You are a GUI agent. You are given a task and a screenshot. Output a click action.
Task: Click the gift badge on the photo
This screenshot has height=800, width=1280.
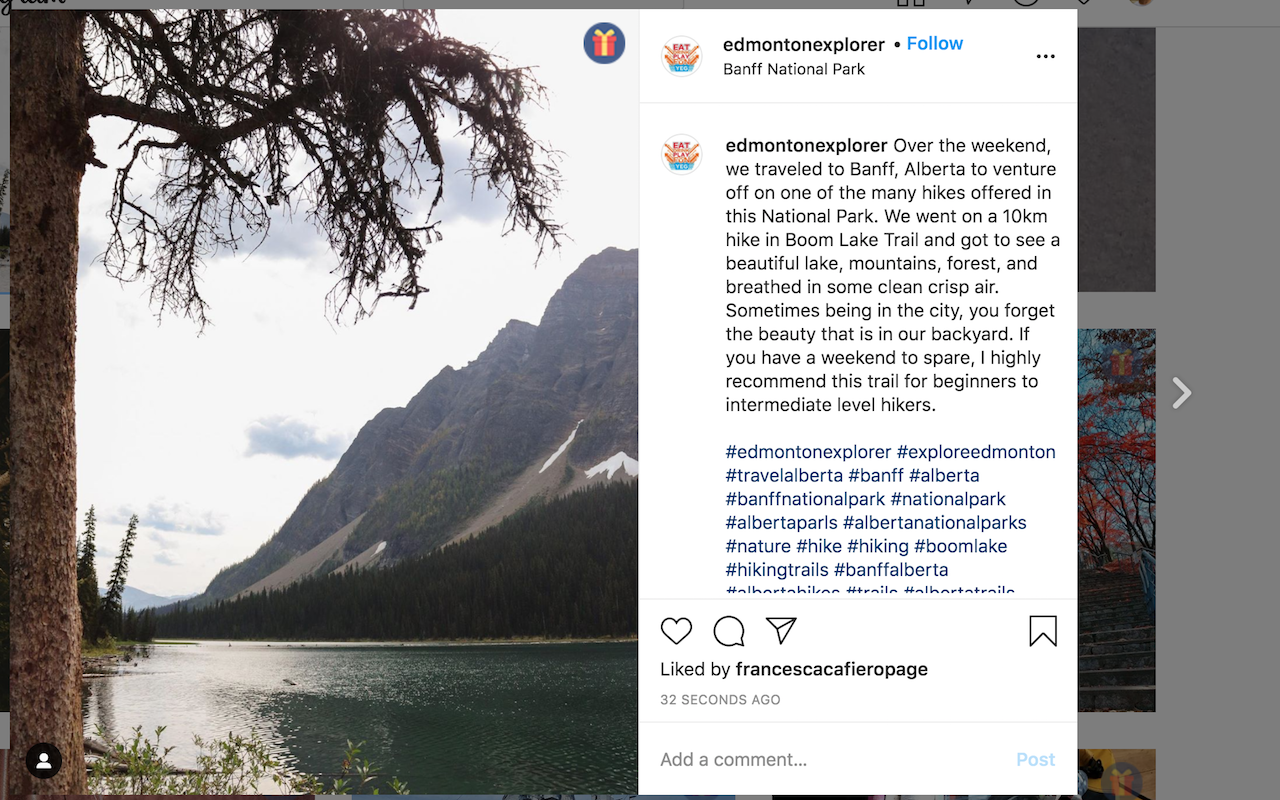point(604,43)
